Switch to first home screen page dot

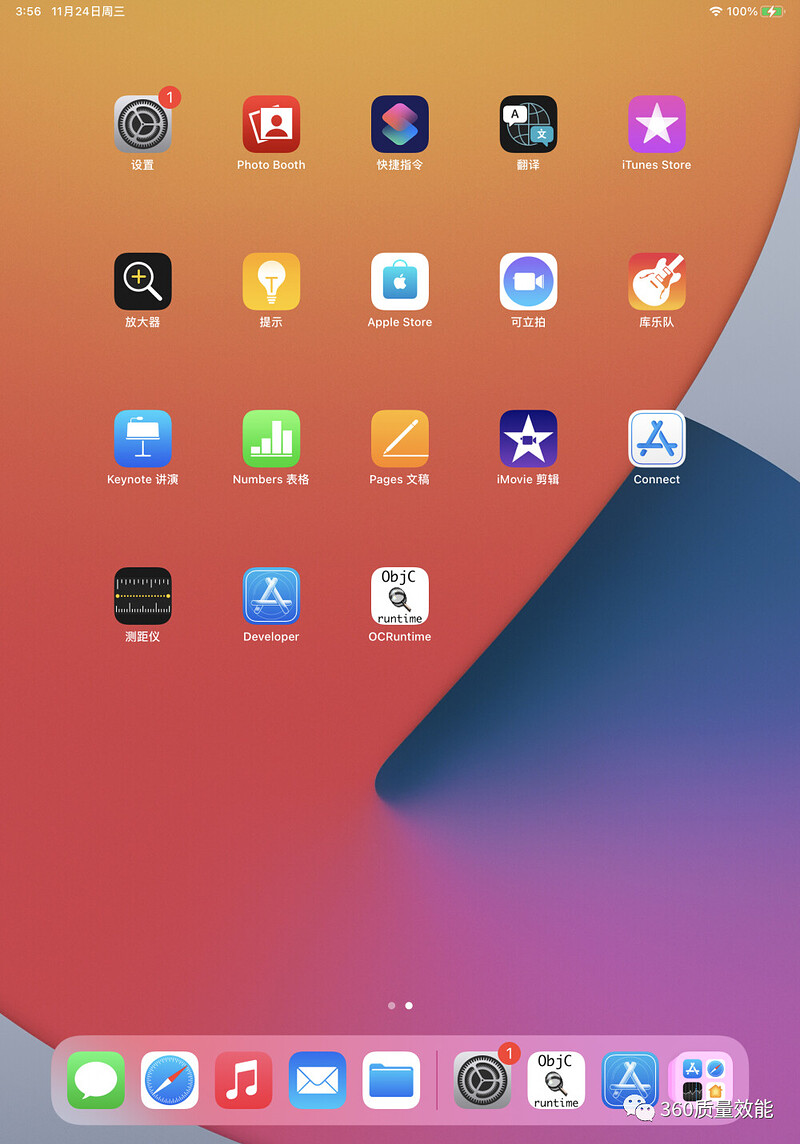click(392, 1005)
